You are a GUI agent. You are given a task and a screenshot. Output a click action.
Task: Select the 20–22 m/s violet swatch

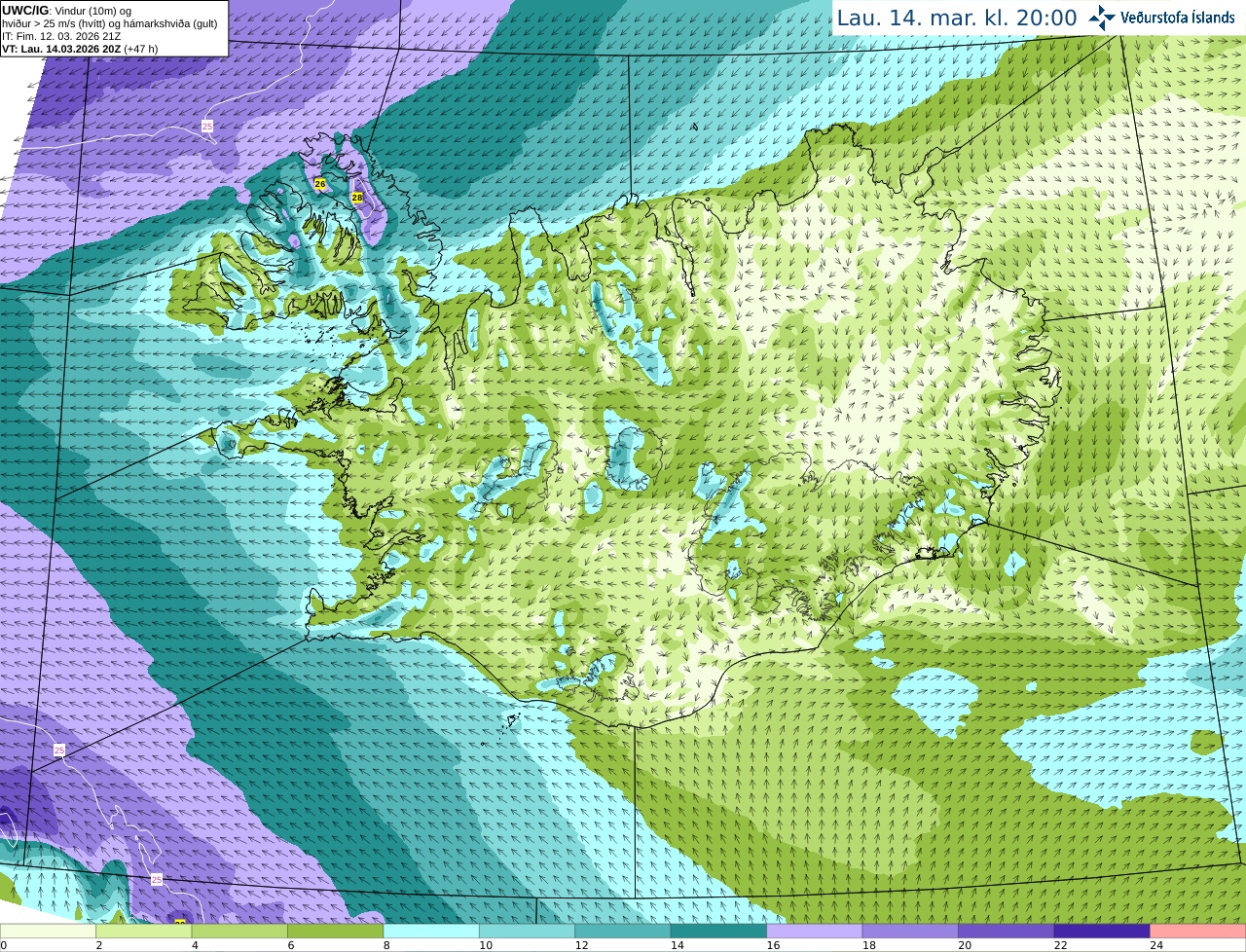click(x=1007, y=931)
